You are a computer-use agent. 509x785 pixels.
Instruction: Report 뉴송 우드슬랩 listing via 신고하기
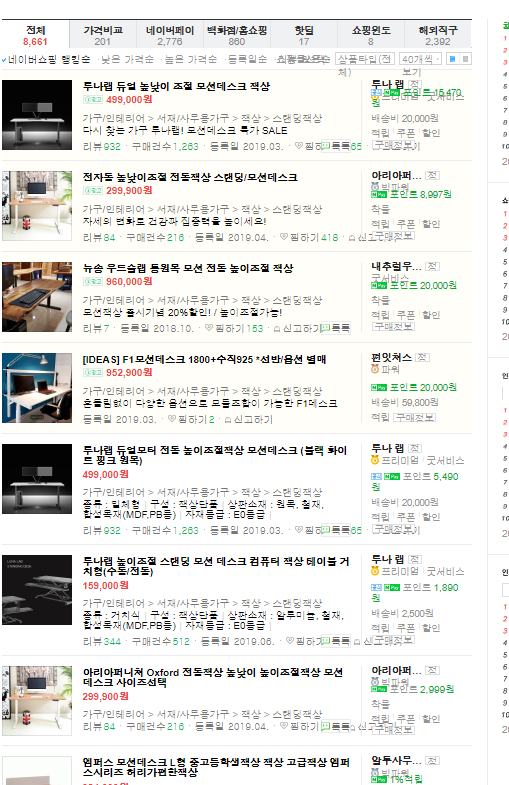point(296,328)
